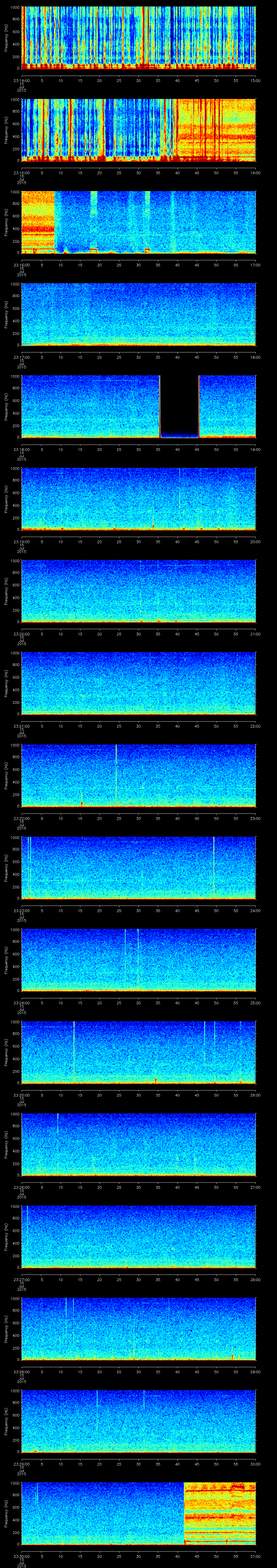
Task: Click the 23:29:00 start time label
Action: [x=21, y=1464]
